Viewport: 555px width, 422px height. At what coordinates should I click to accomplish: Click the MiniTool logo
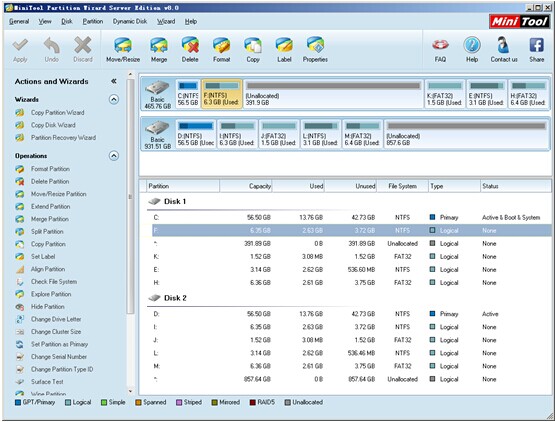point(519,22)
